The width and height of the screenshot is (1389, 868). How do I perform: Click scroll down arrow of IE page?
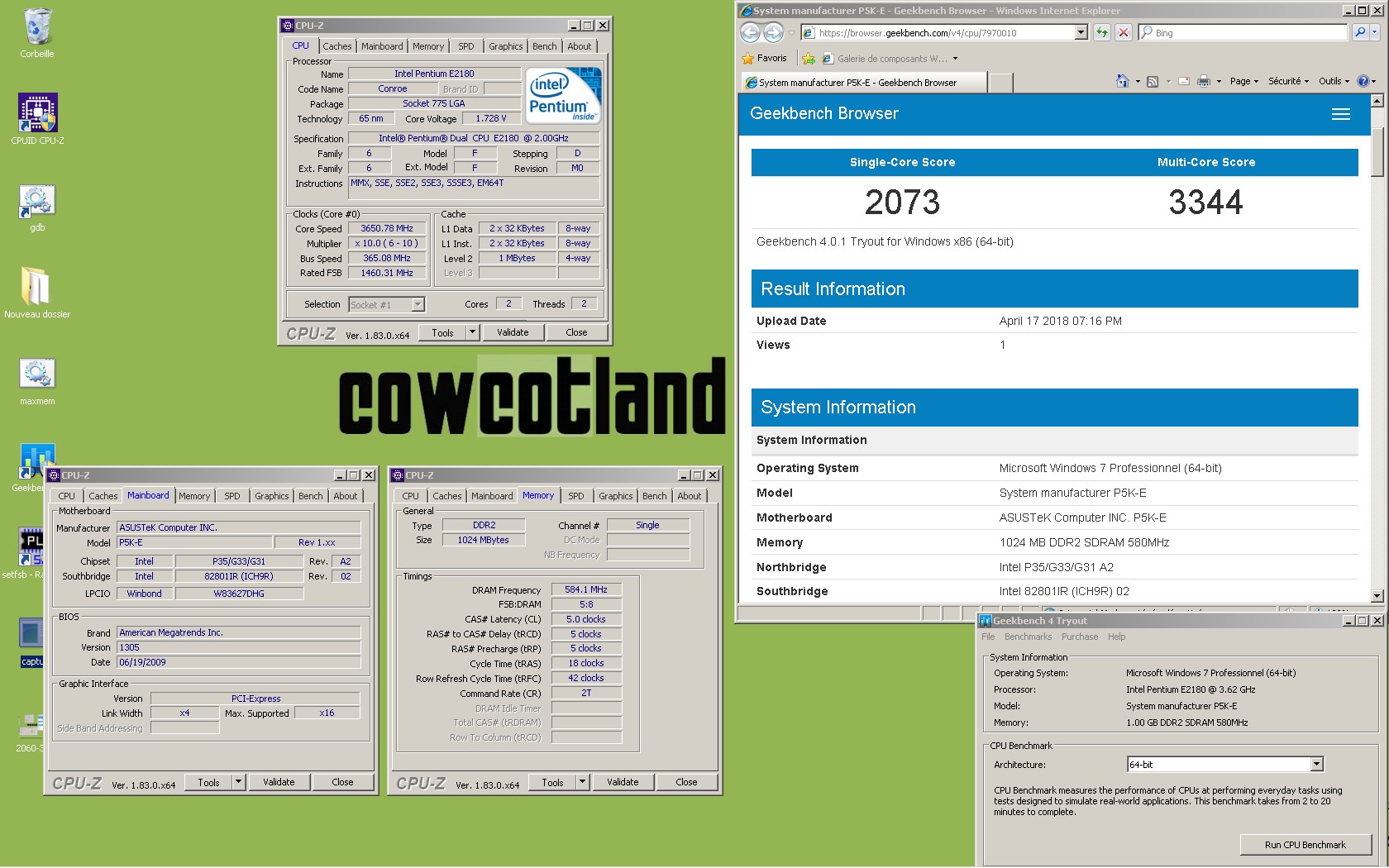click(1377, 596)
